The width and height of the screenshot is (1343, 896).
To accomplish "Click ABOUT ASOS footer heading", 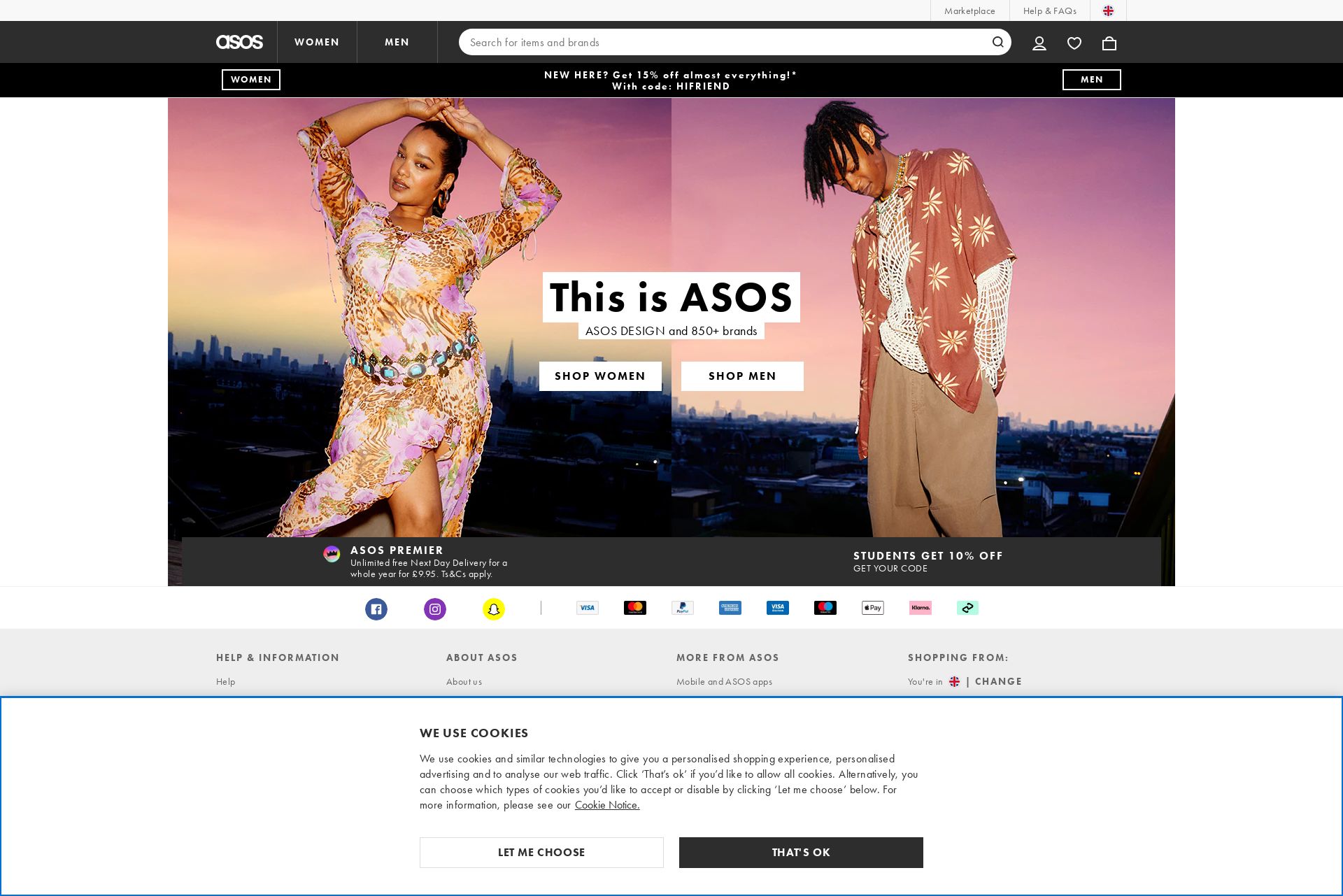I will click(x=482, y=657).
